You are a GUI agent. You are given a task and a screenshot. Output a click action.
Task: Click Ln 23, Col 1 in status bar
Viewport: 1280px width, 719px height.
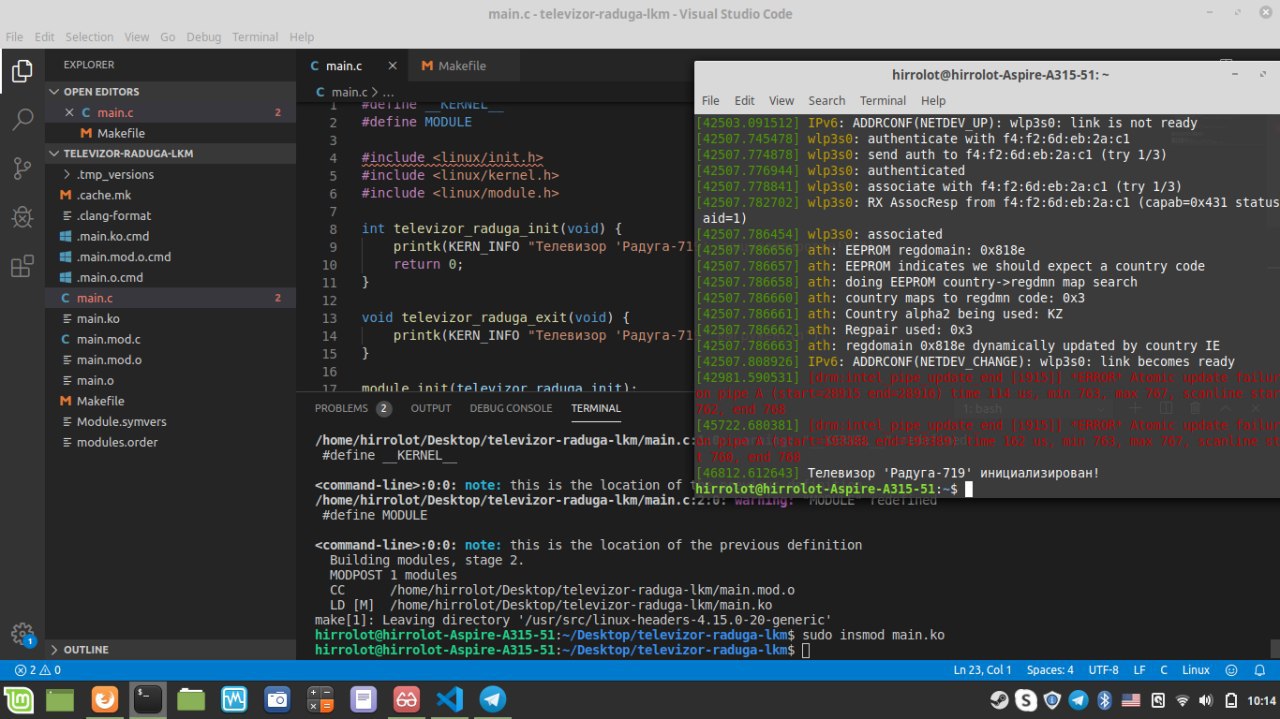pyautogui.click(x=982, y=670)
